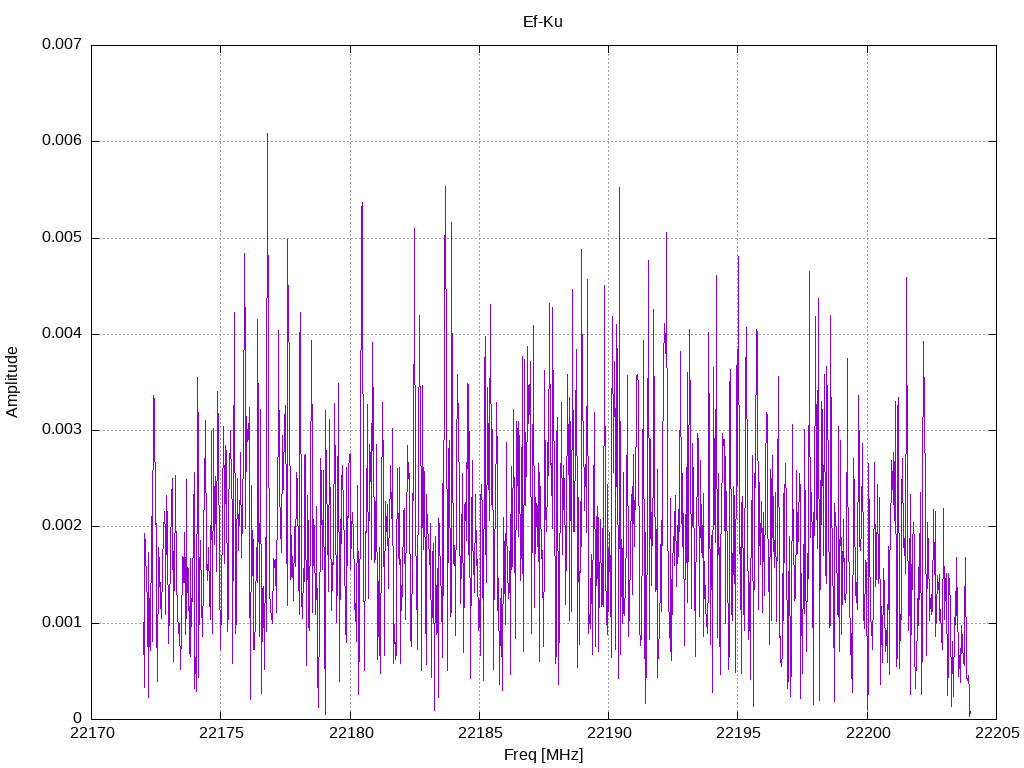The image size is (1024, 768).
Task: Click the y-axis tick value 0.001
Action: tap(62, 622)
